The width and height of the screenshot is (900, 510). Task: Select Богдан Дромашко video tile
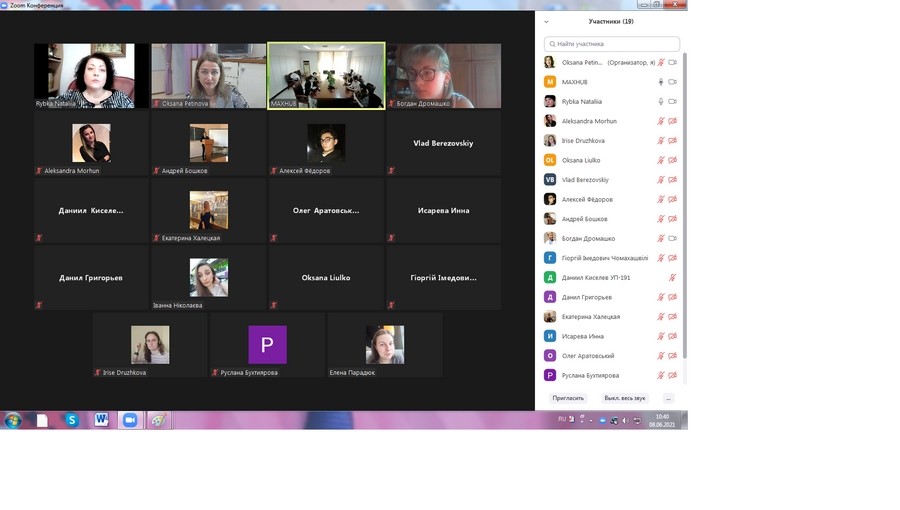(x=444, y=76)
